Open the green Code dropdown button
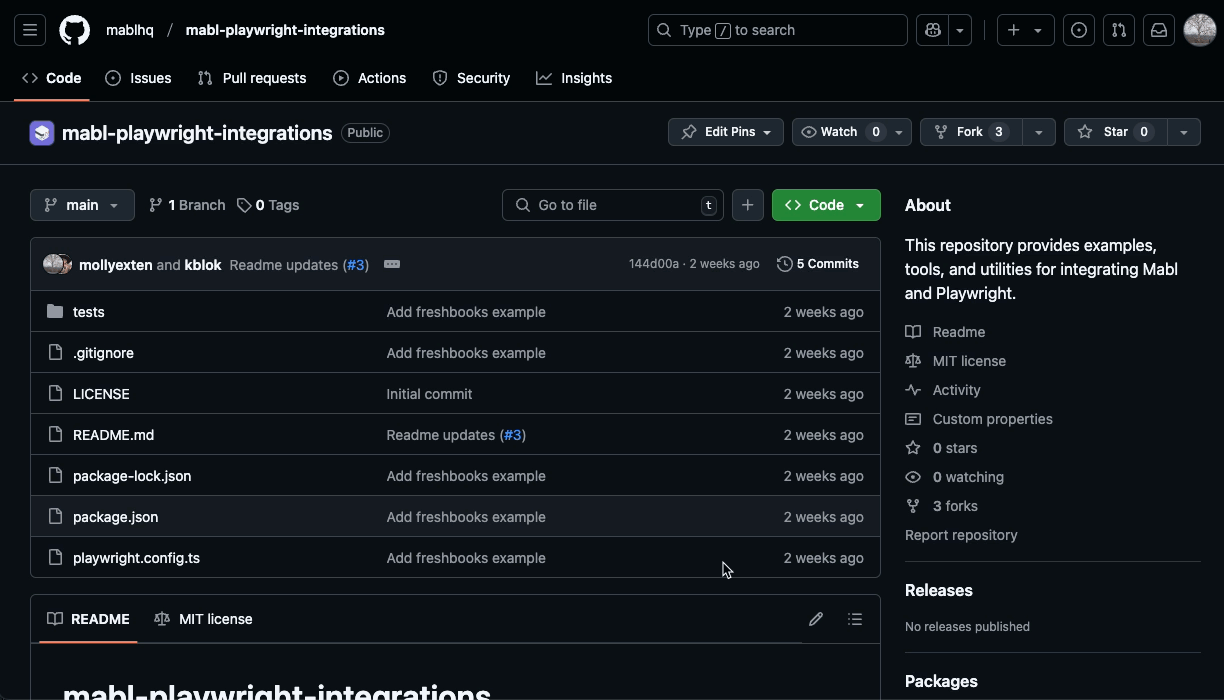 click(x=826, y=205)
